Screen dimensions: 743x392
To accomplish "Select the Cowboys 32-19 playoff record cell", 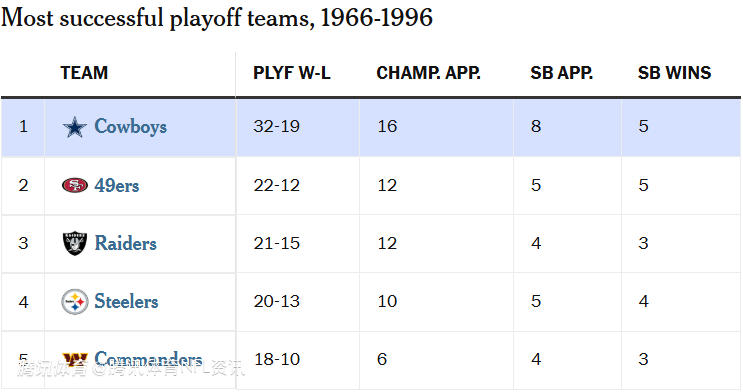I will click(x=298, y=127).
